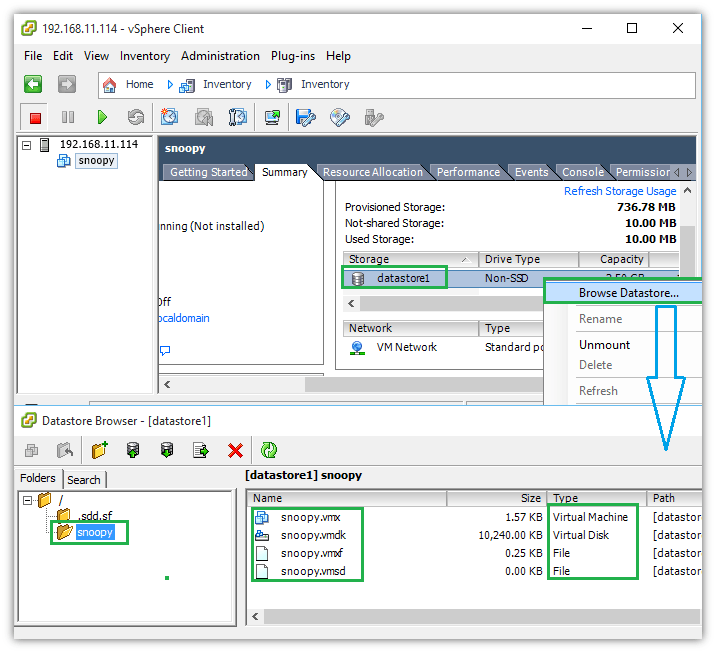Image resolution: width=716 pixels, height=653 pixels.
Task: Show the previous tabs with left arrow
Action: tap(677, 172)
